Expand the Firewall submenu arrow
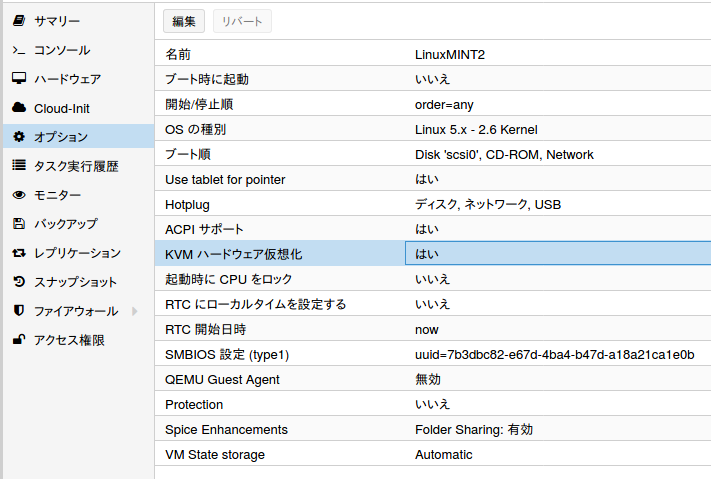This screenshot has height=479, width=711. (135, 311)
